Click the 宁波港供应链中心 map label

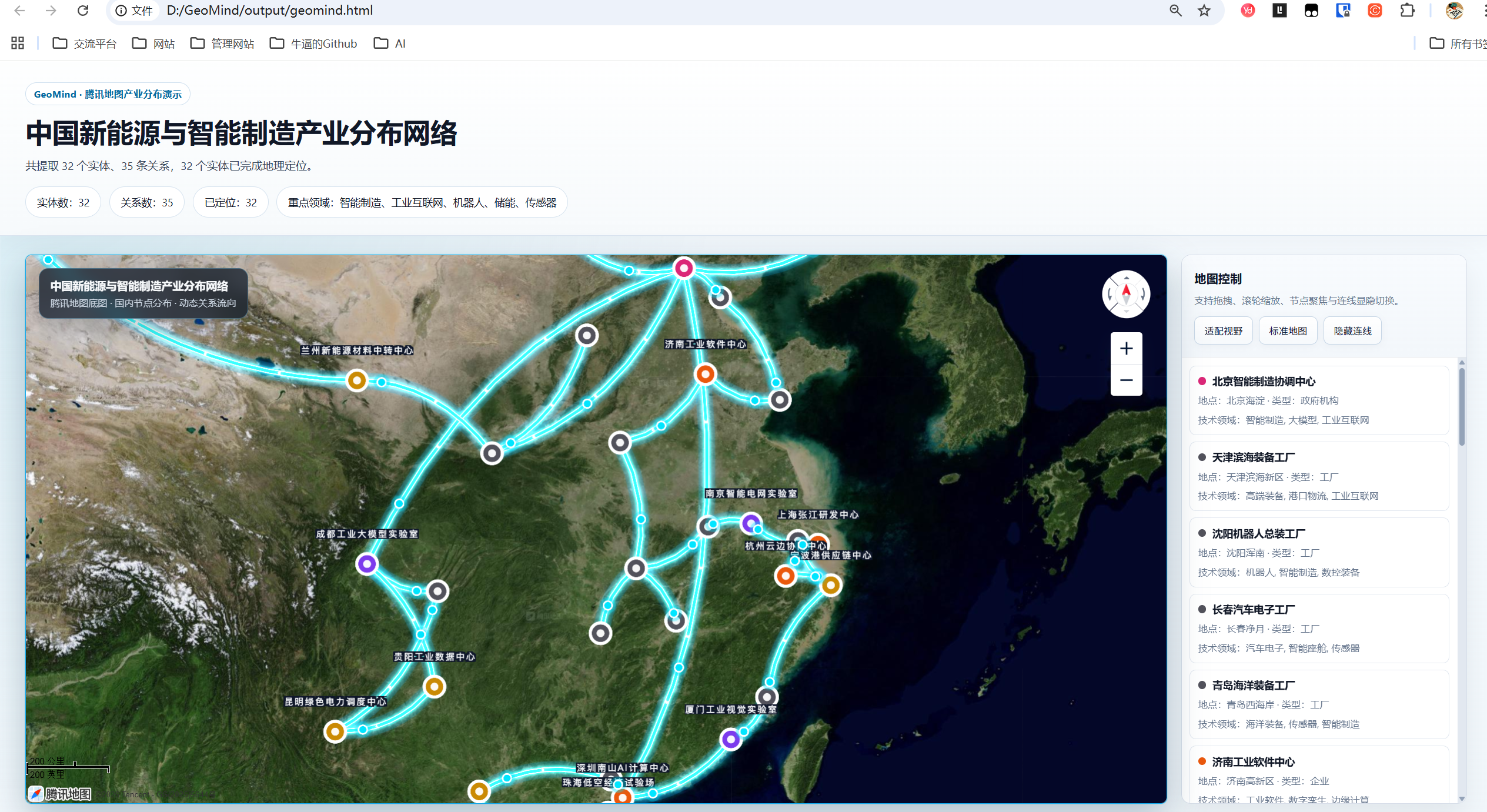coord(831,555)
